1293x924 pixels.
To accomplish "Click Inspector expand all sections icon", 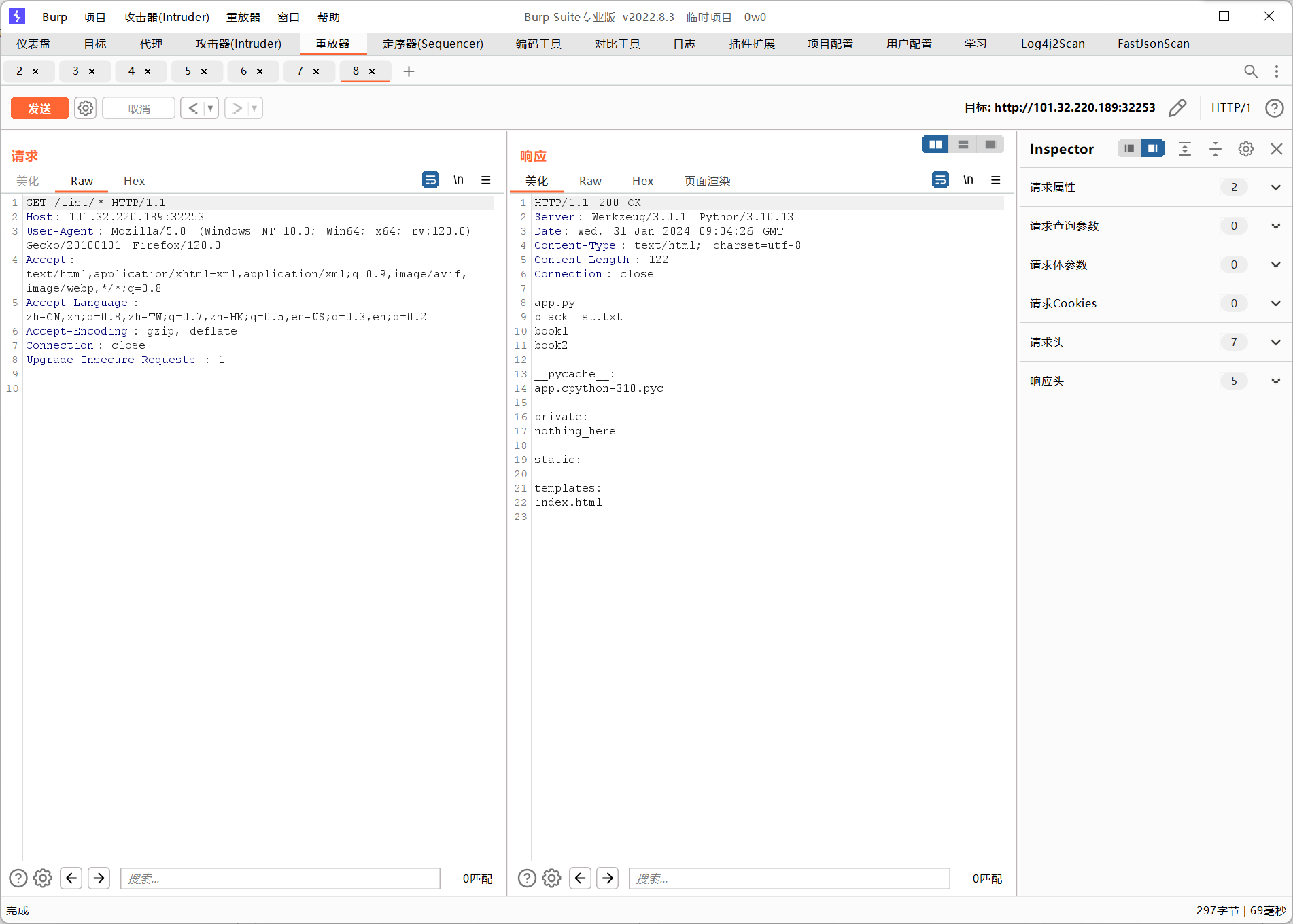I will pos(1185,149).
